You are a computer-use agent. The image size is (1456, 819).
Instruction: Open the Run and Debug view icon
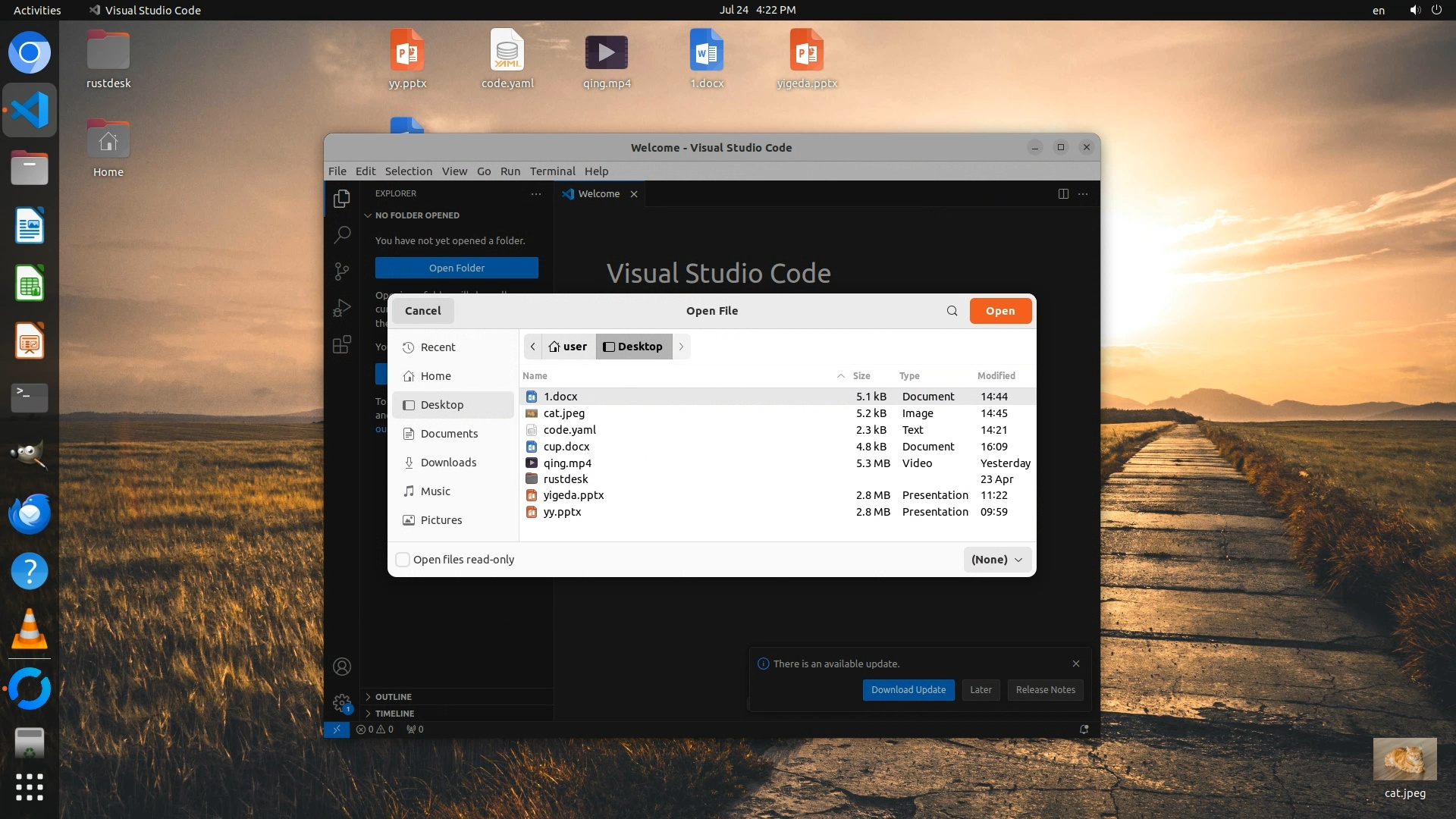click(x=342, y=308)
